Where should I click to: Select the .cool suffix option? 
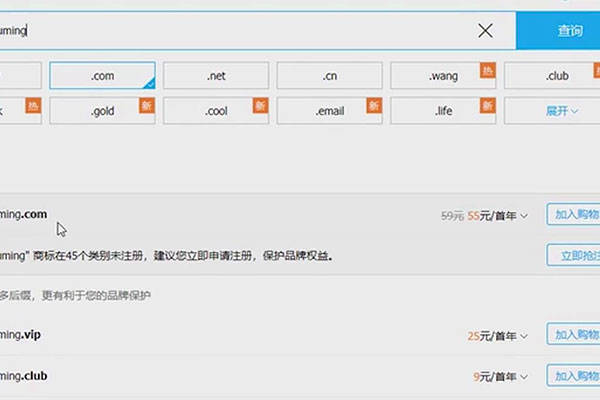216,111
